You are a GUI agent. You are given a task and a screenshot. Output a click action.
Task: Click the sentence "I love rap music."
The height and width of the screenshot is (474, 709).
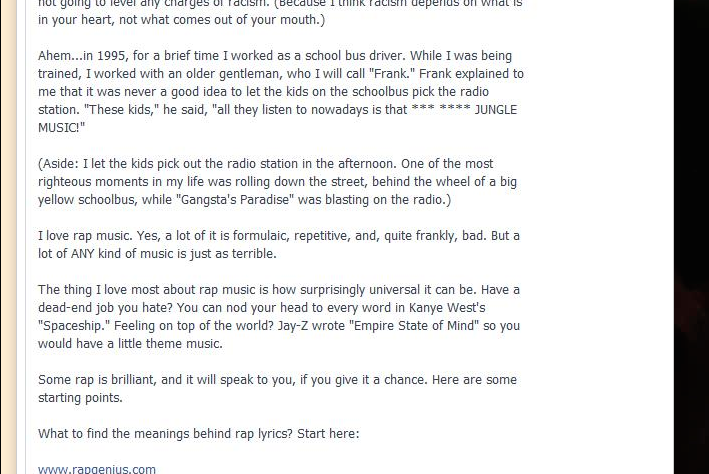click(x=85, y=236)
